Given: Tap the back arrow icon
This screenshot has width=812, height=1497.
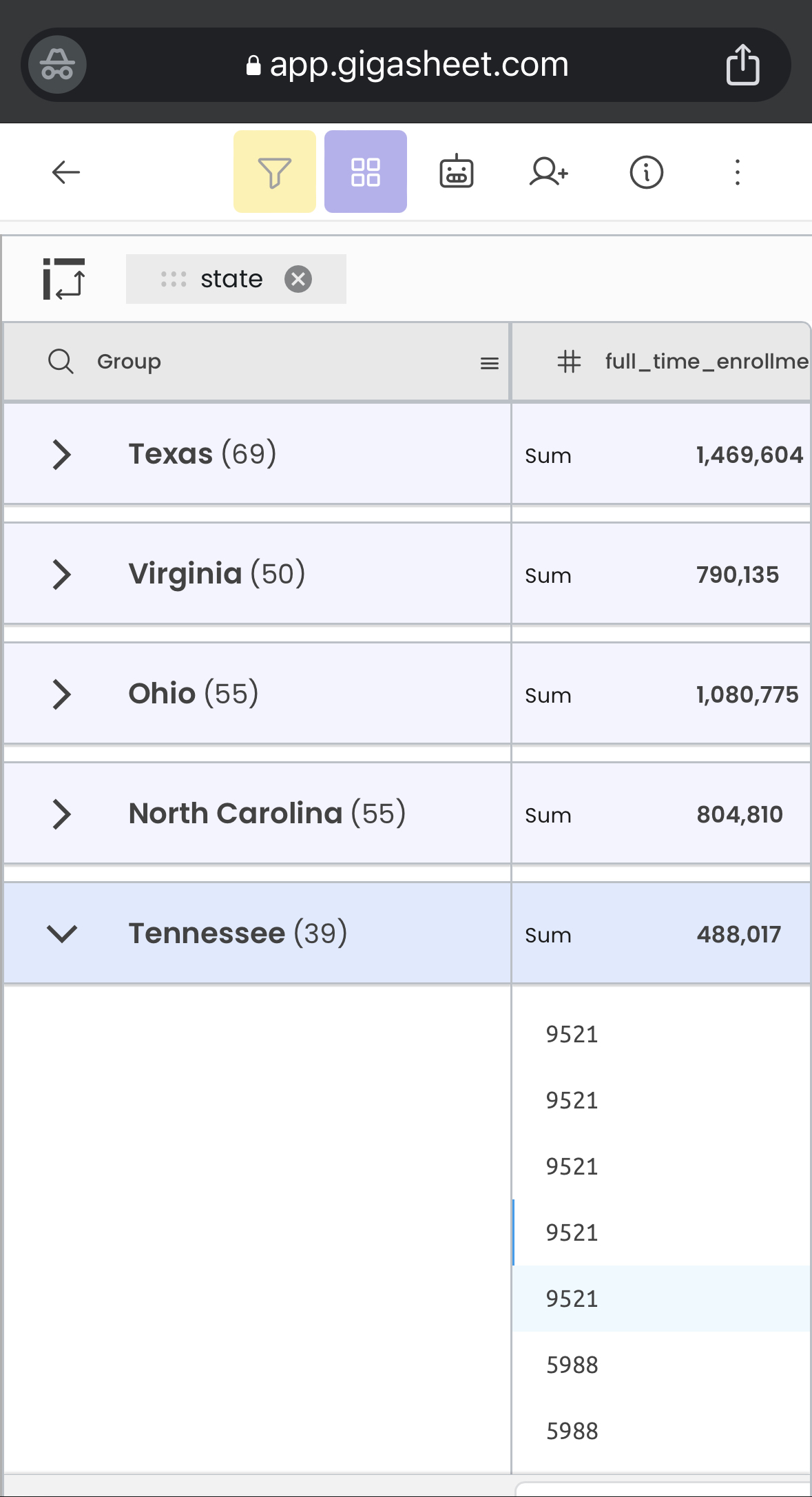Looking at the screenshot, I should pos(66,172).
